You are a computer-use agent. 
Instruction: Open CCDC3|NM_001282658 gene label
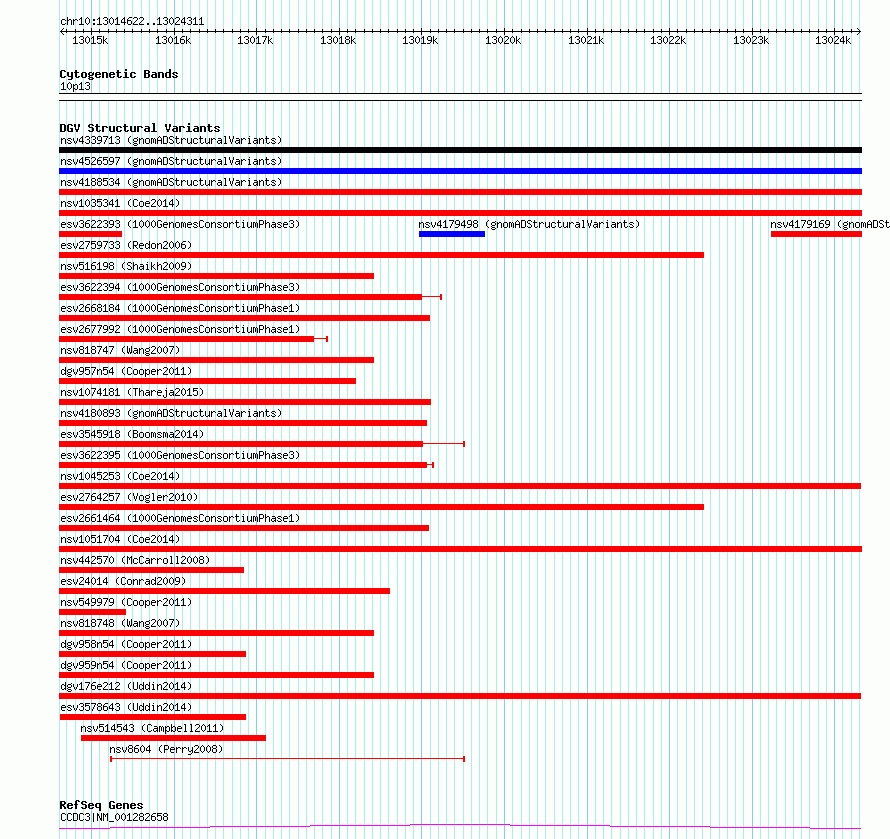[x=114, y=817]
